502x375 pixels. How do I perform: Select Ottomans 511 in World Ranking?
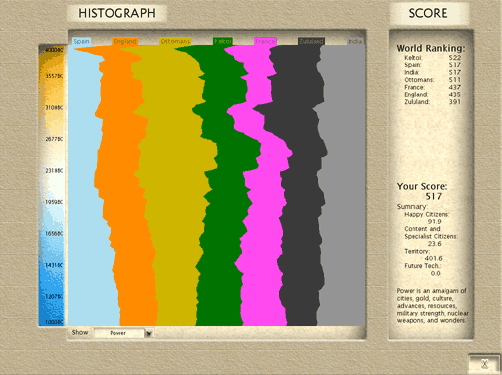pyautogui.click(x=432, y=80)
